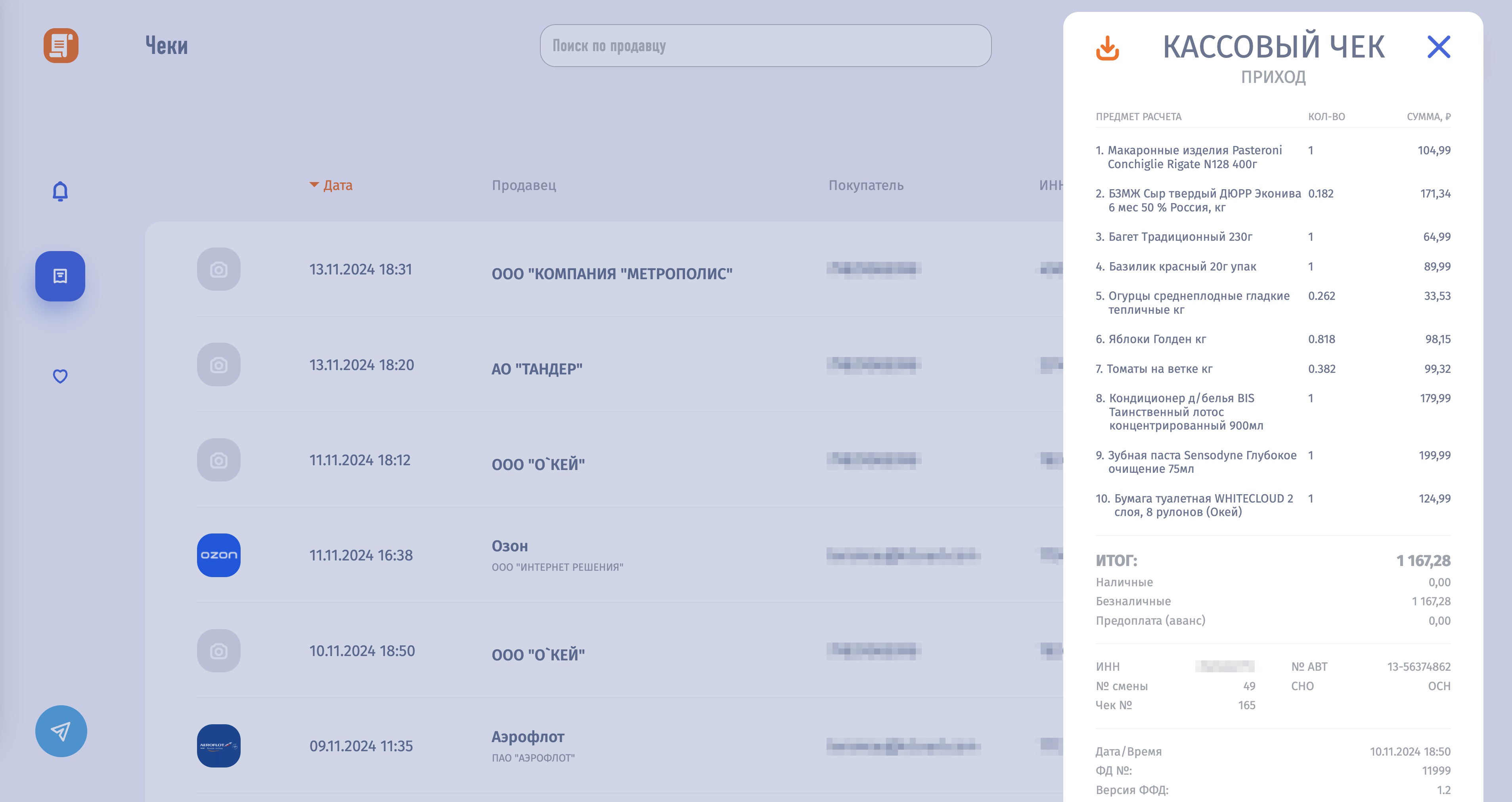This screenshot has width=1512, height=802.
Task: Close the cash receipt panel
Action: [x=1438, y=47]
